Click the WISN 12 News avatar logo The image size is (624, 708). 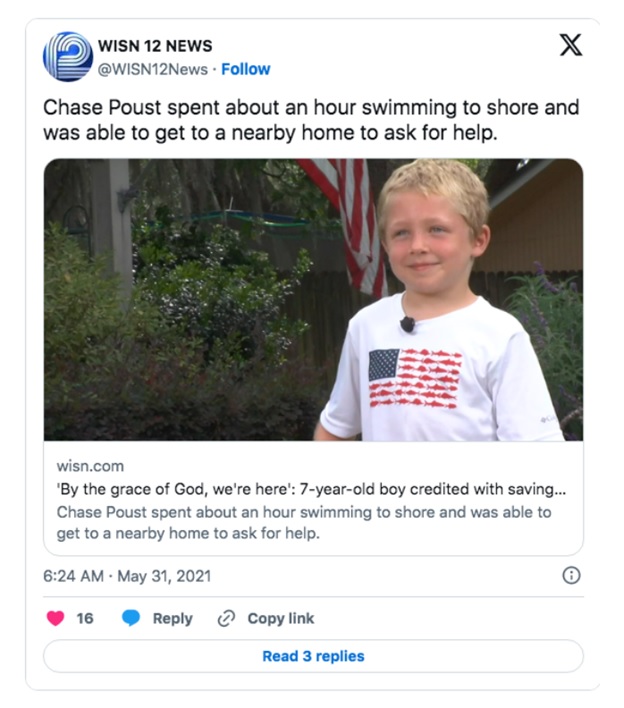coord(68,57)
